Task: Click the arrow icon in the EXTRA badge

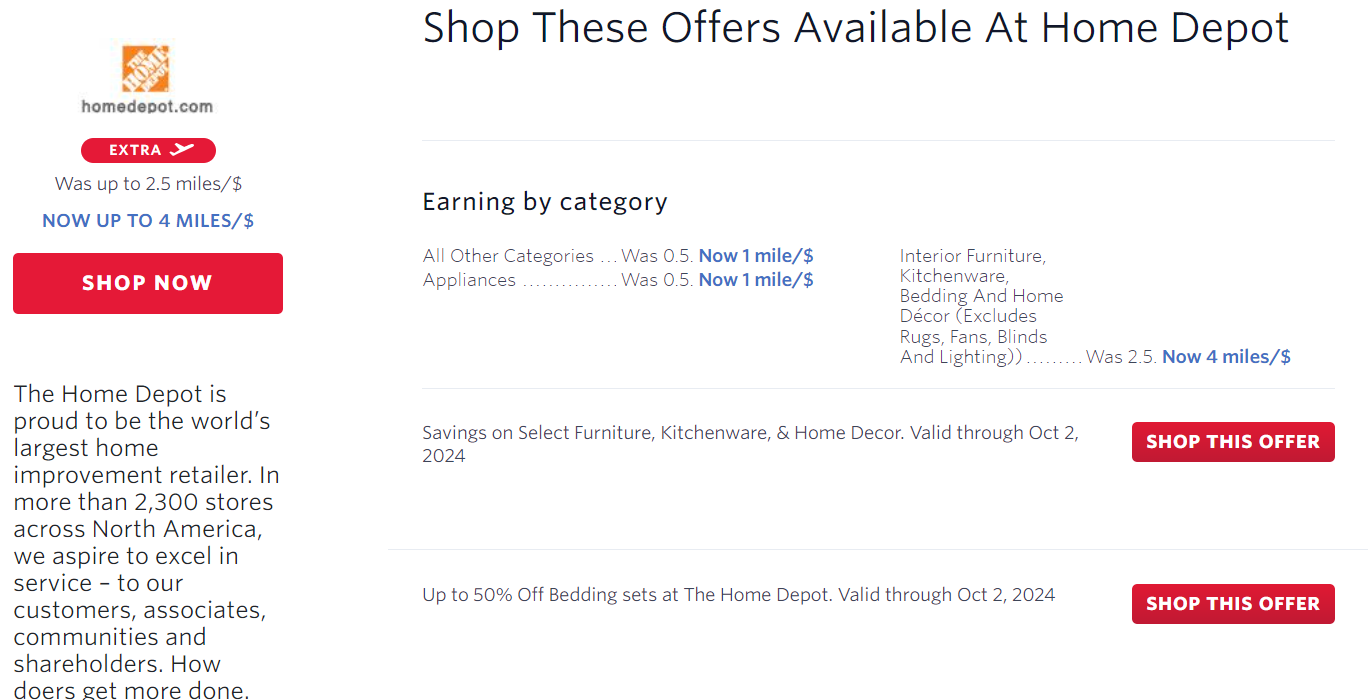Action: pos(183,150)
